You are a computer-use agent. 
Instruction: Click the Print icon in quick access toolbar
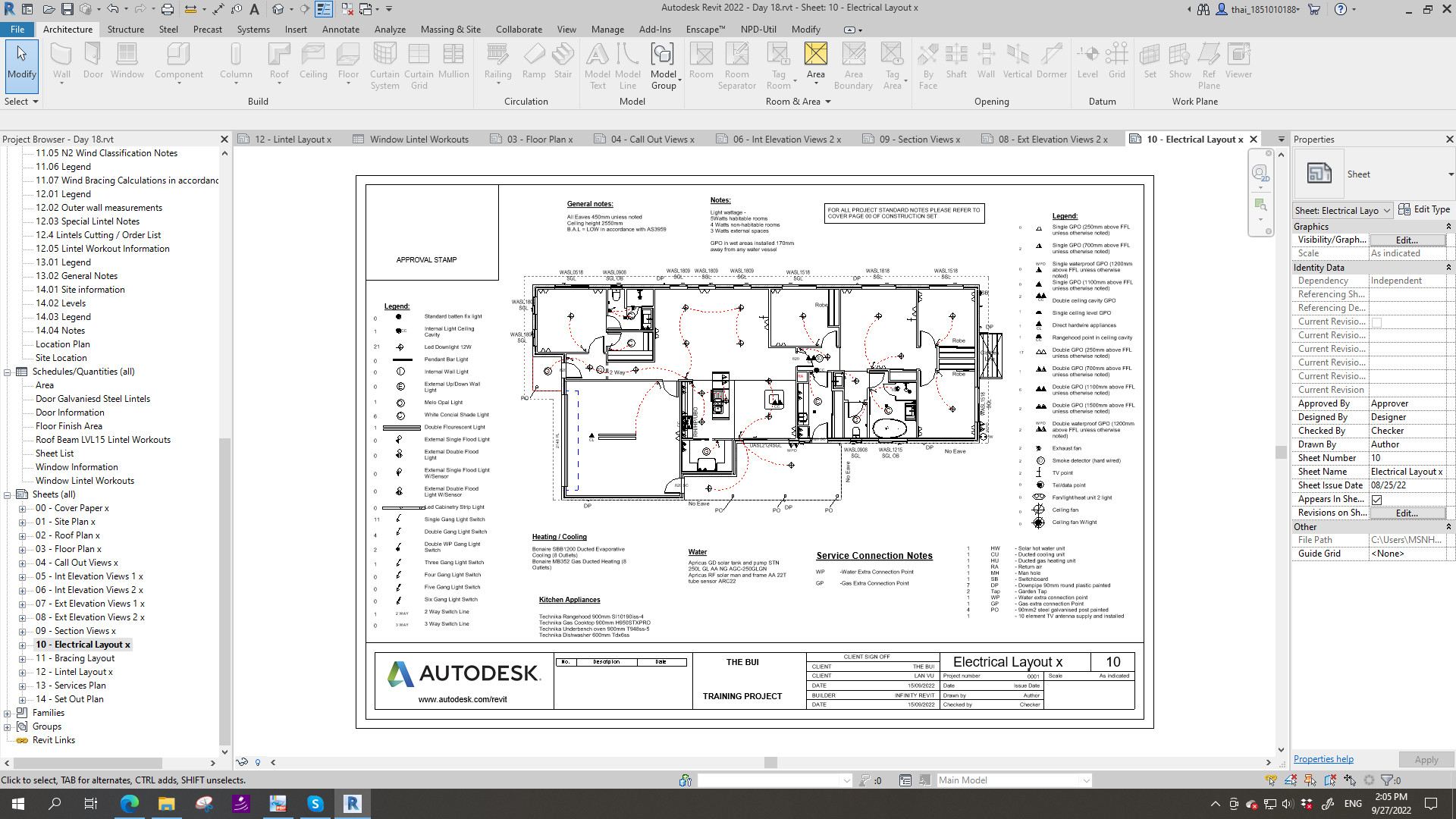[x=168, y=9]
